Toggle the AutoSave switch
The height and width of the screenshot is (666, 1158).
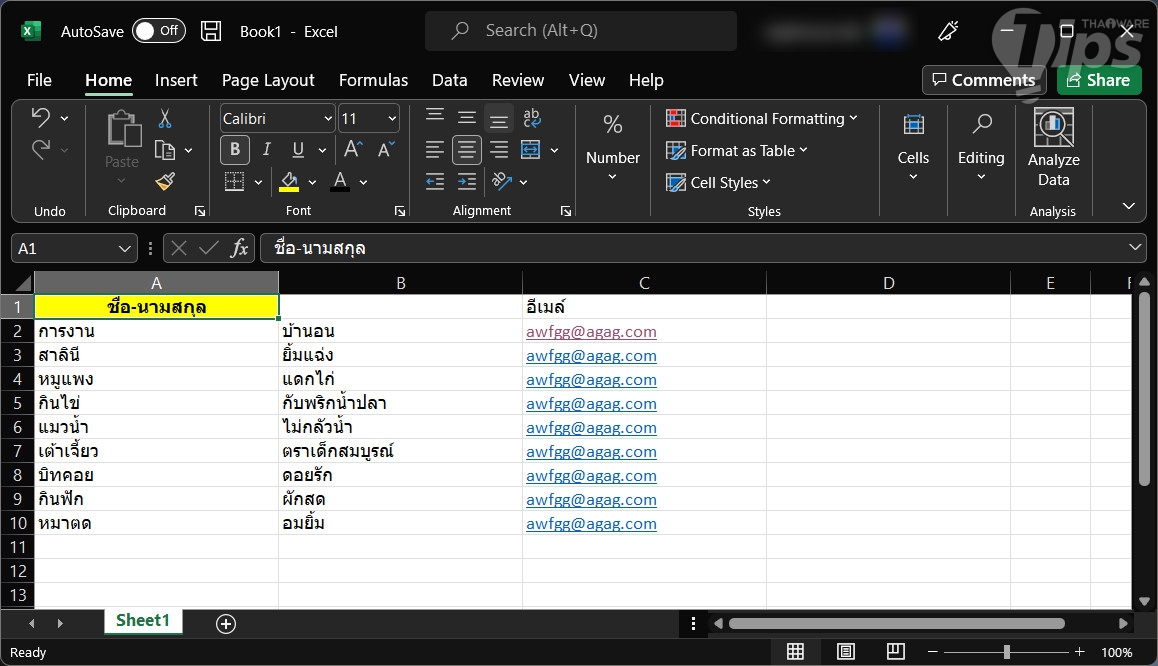tap(158, 31)
